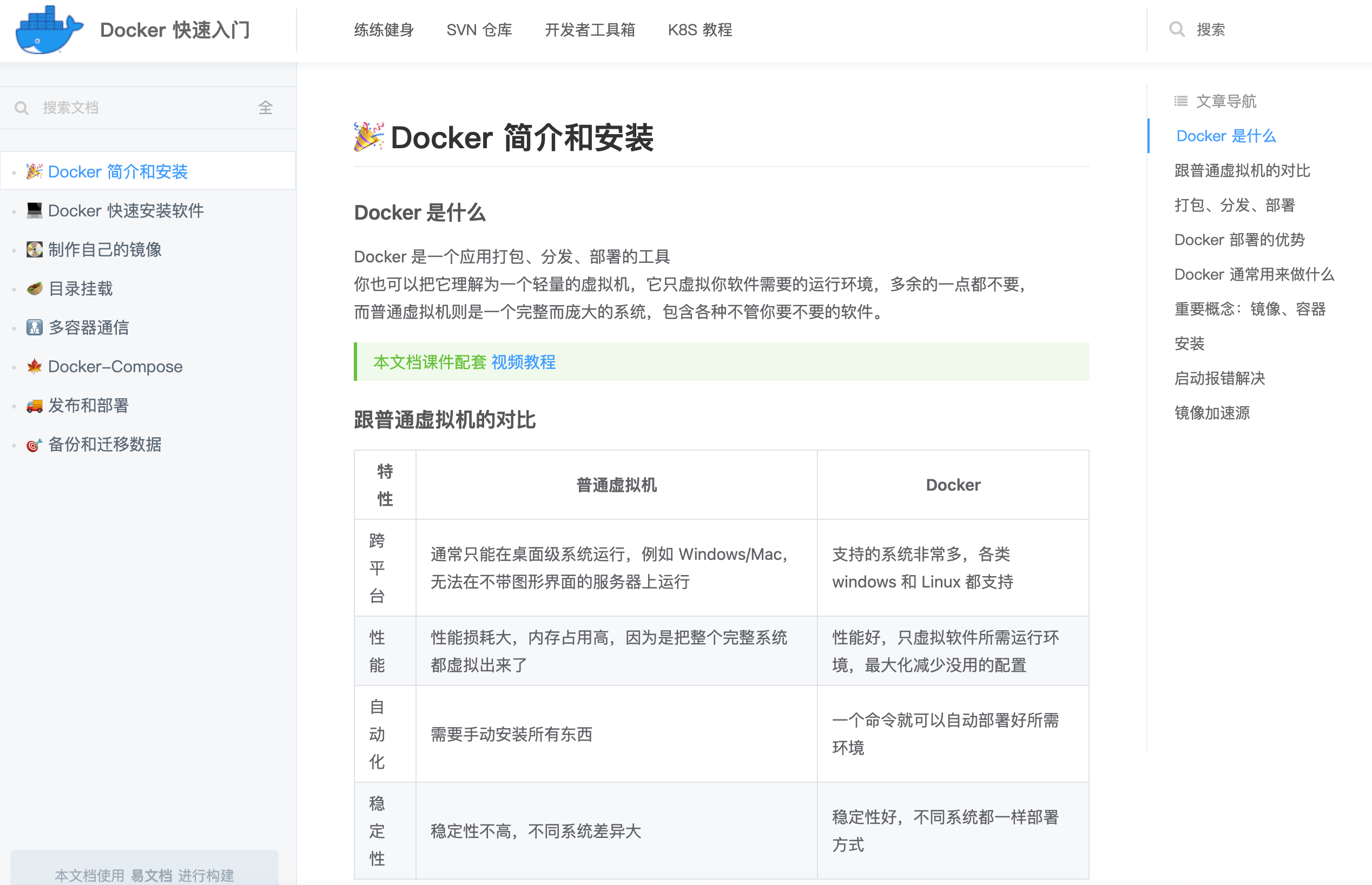Click the party popper emoji in page title
The width and height of the screenshot is (1372, 885).
[x=368, y=137]
